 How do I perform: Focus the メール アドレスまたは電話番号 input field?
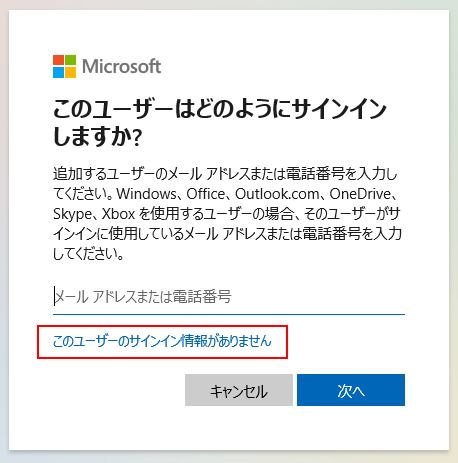point(229,297)
